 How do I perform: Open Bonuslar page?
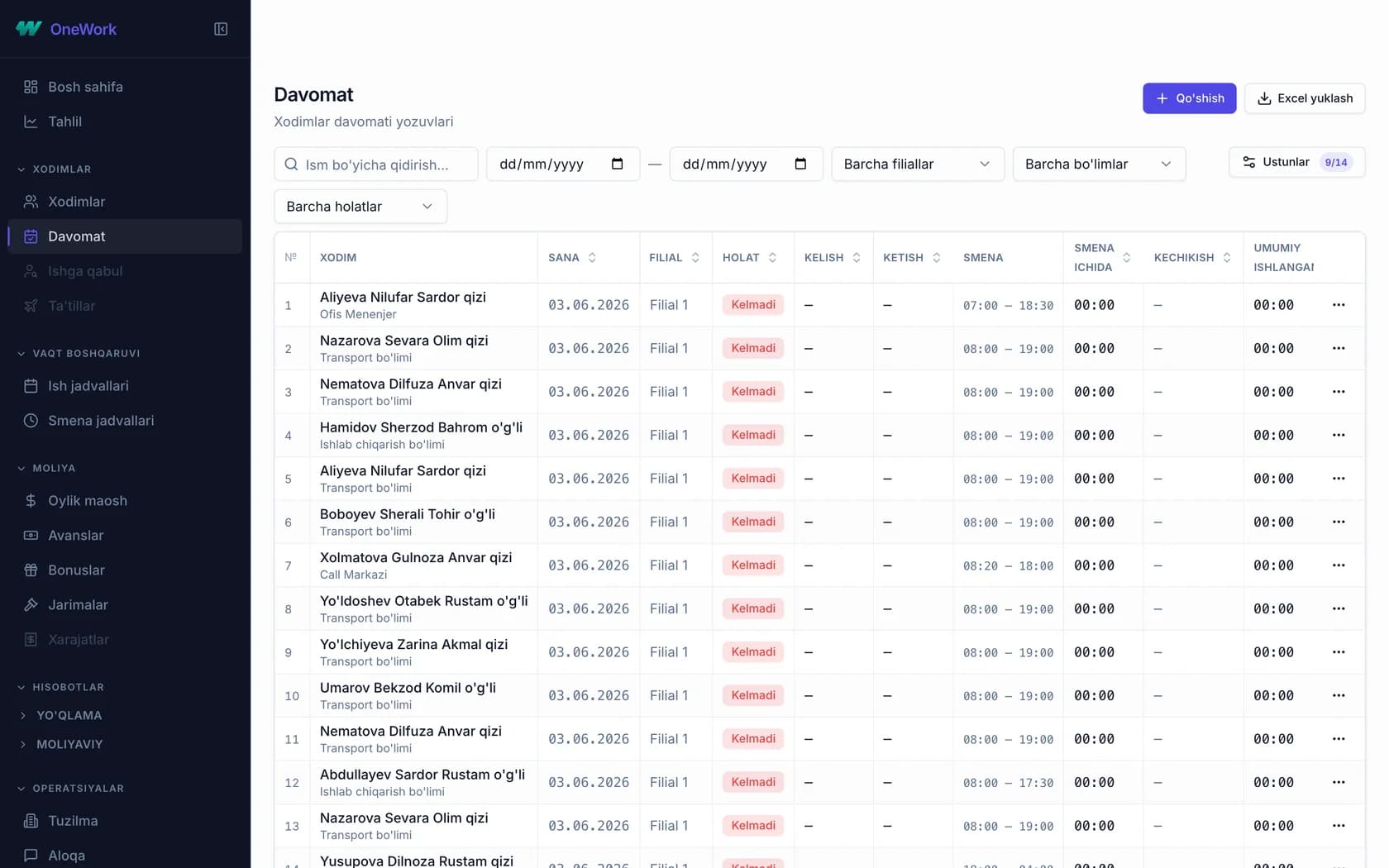[x=125, y=570]
